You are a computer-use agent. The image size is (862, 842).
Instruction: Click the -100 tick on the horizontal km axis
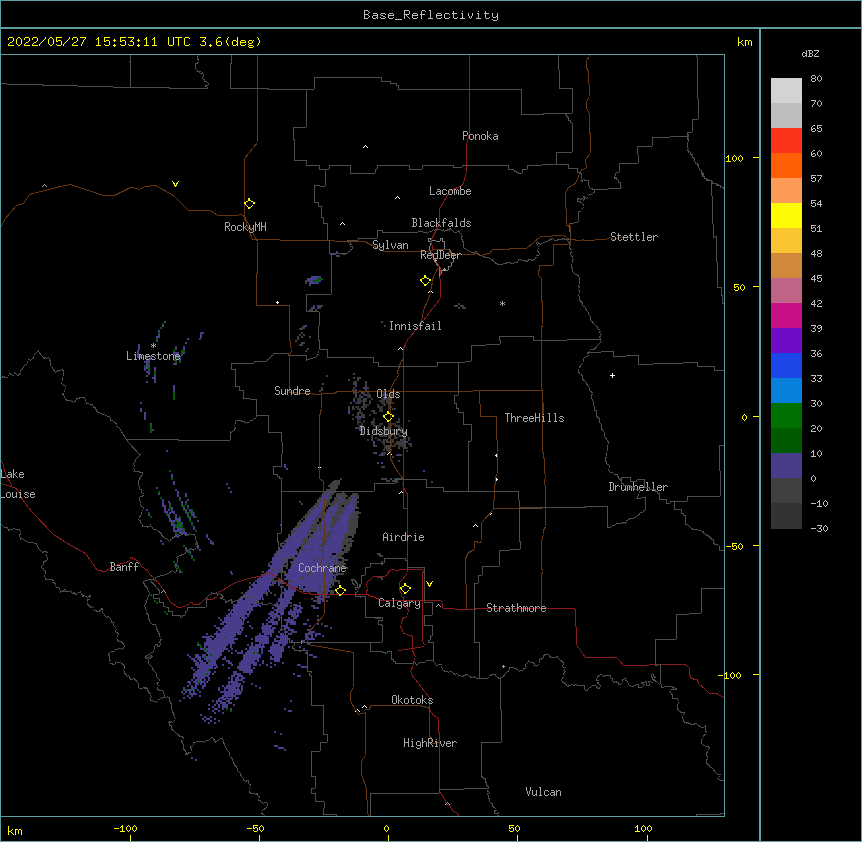coord(125,829)
